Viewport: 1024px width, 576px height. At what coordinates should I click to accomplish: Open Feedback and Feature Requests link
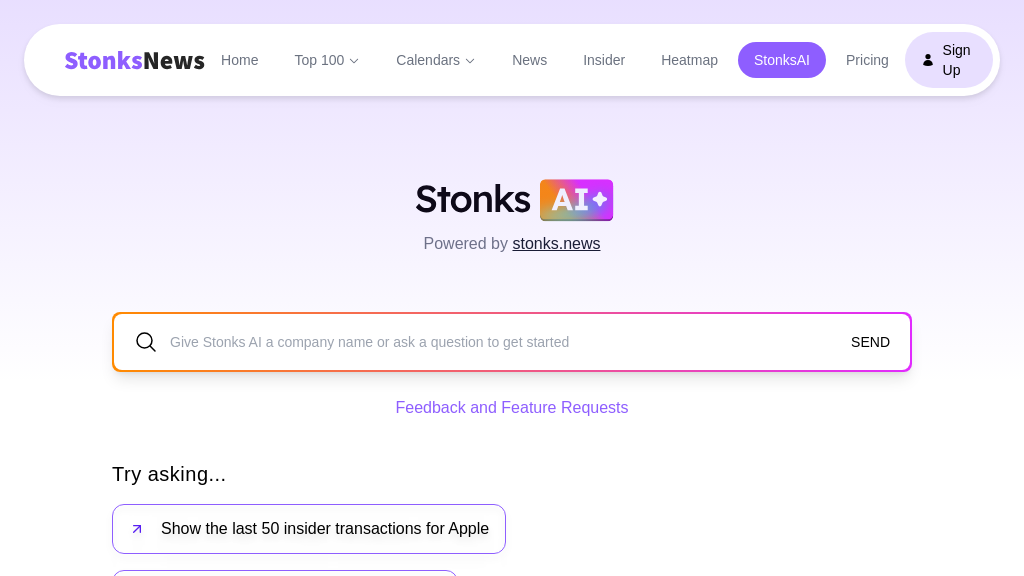(x=512, y=408)
